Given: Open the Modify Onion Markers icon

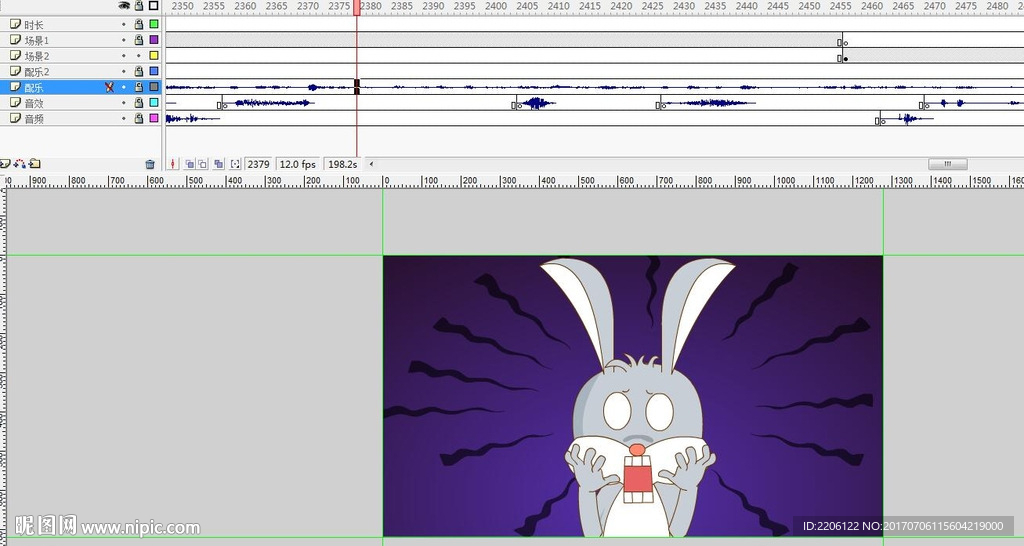Looking at the screenshot, I should (235, 164).
